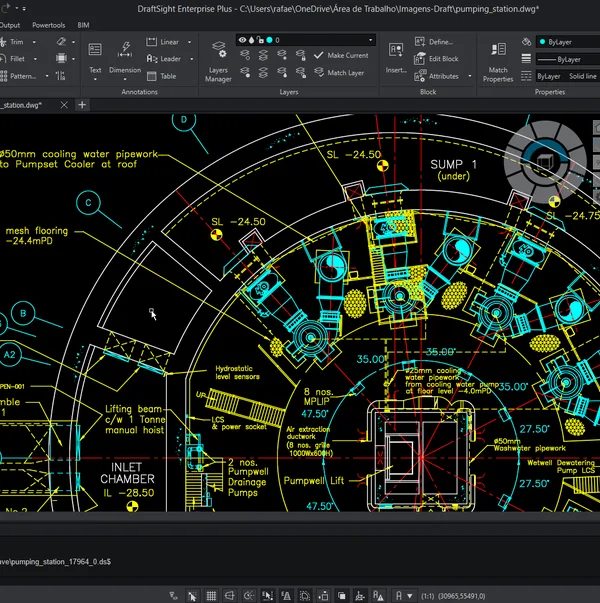Expand the Pattern dropdown arrow
This screenshot has height=603, width=600.
click(x=47, y=76)
